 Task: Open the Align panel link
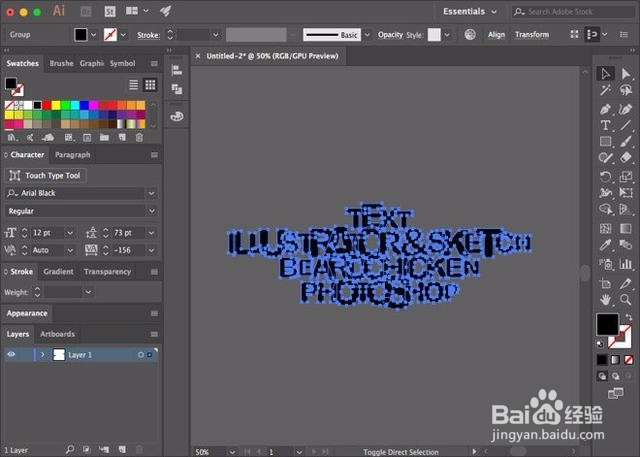[x=496, y=35]
